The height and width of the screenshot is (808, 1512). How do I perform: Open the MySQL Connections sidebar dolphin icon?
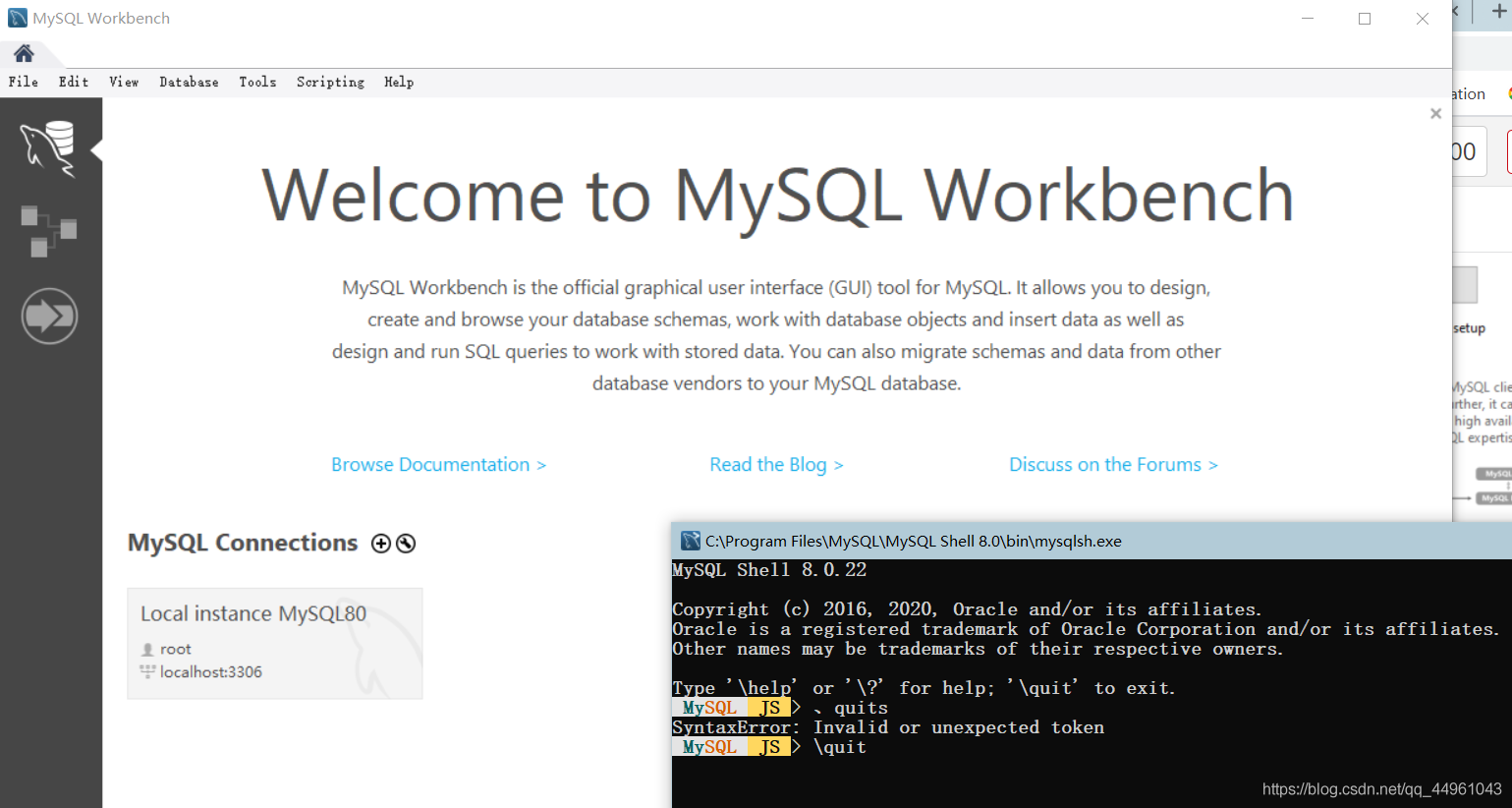coord(48,147)
